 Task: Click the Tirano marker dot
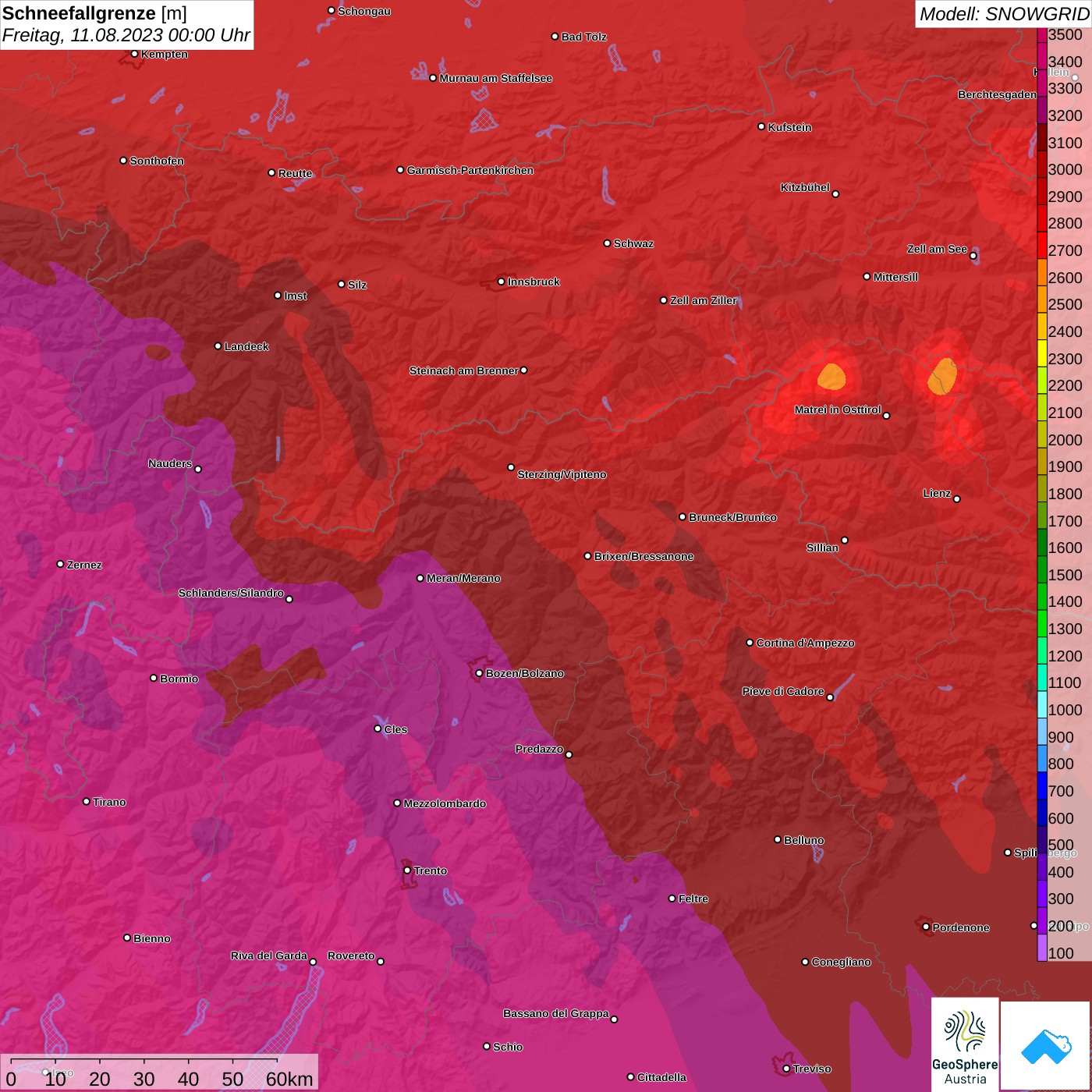coord(86,801)
